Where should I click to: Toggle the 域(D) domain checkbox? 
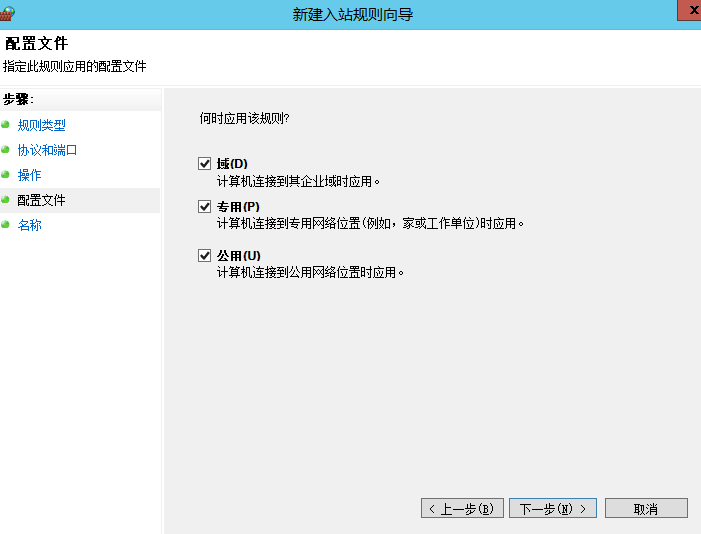[204, 164]
